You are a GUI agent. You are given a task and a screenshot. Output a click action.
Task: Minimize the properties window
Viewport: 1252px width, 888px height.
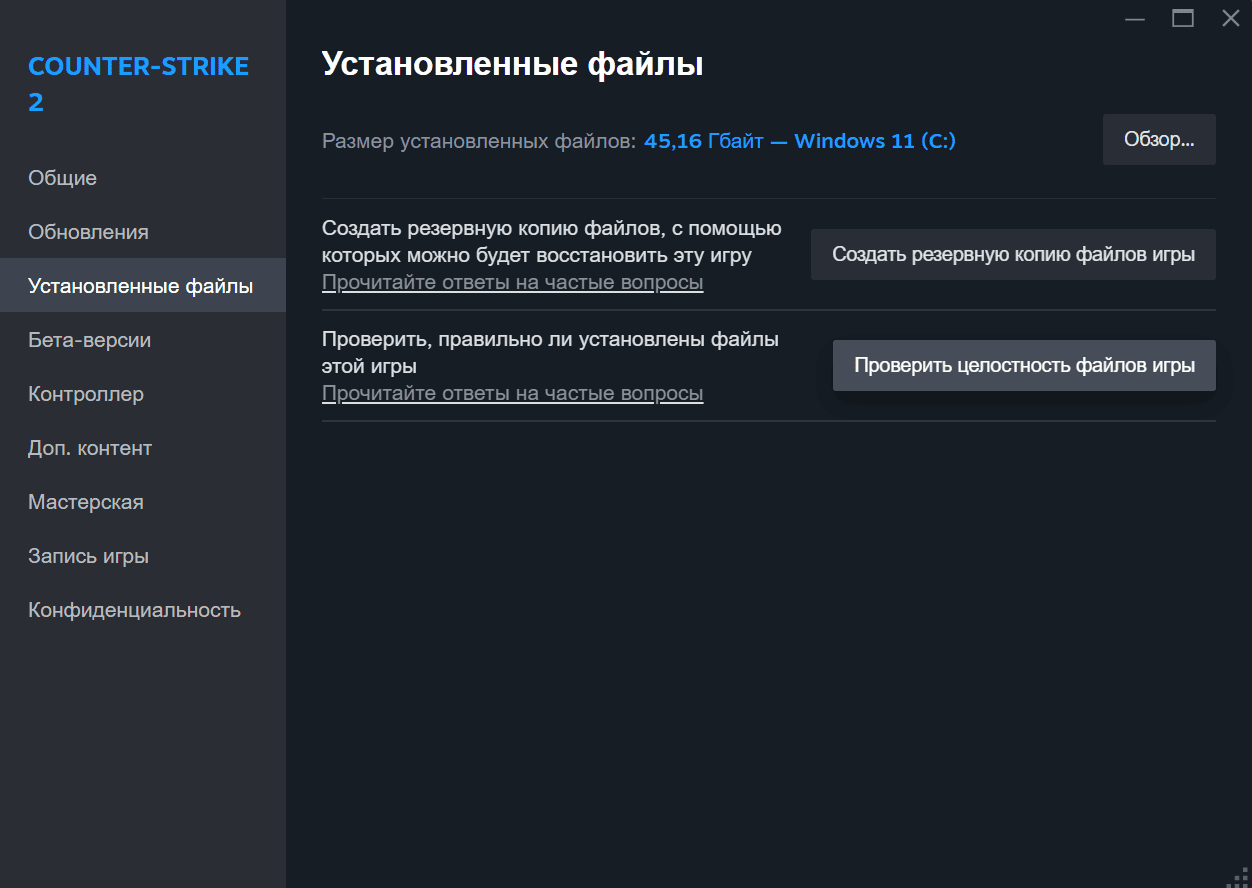[x=1134, y=18]
